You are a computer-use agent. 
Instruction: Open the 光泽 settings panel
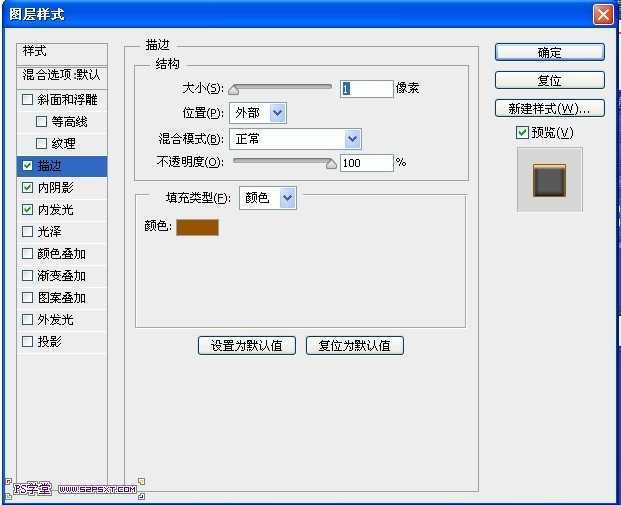(x=49, y=231)
